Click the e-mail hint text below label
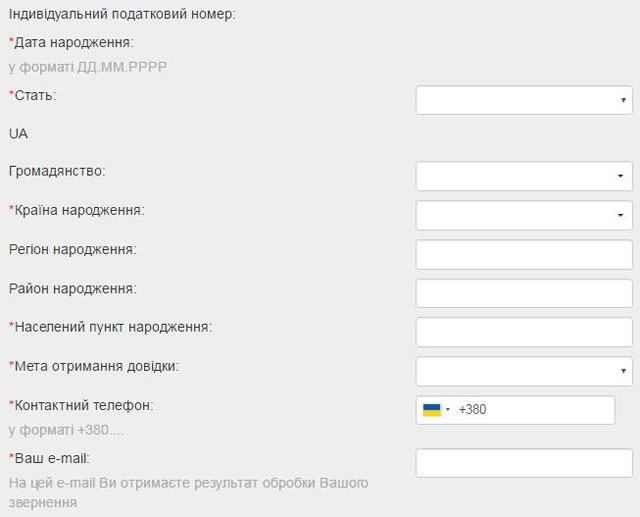Viewport: 640px width, 517px height. (x=189, y=493)
